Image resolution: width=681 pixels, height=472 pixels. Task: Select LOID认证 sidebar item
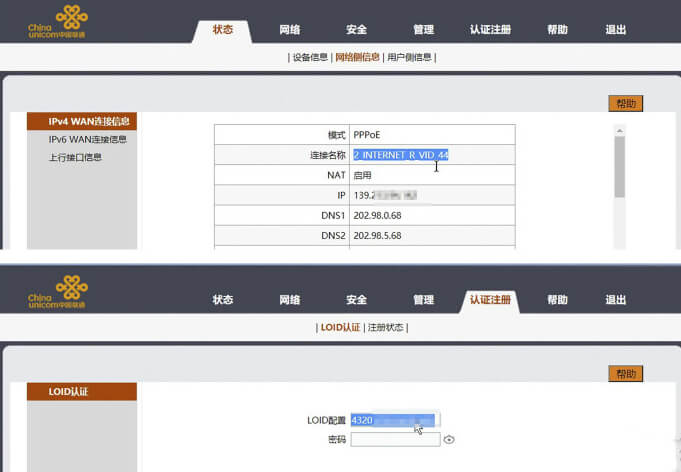82,392
